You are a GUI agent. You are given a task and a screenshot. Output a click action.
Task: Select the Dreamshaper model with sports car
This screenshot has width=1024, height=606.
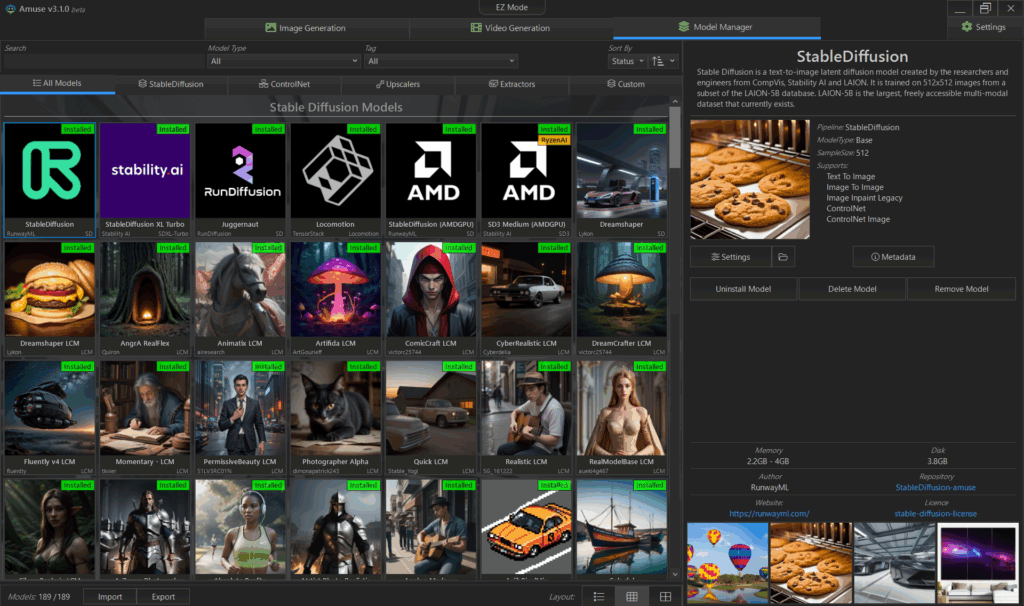click(622, 180)
